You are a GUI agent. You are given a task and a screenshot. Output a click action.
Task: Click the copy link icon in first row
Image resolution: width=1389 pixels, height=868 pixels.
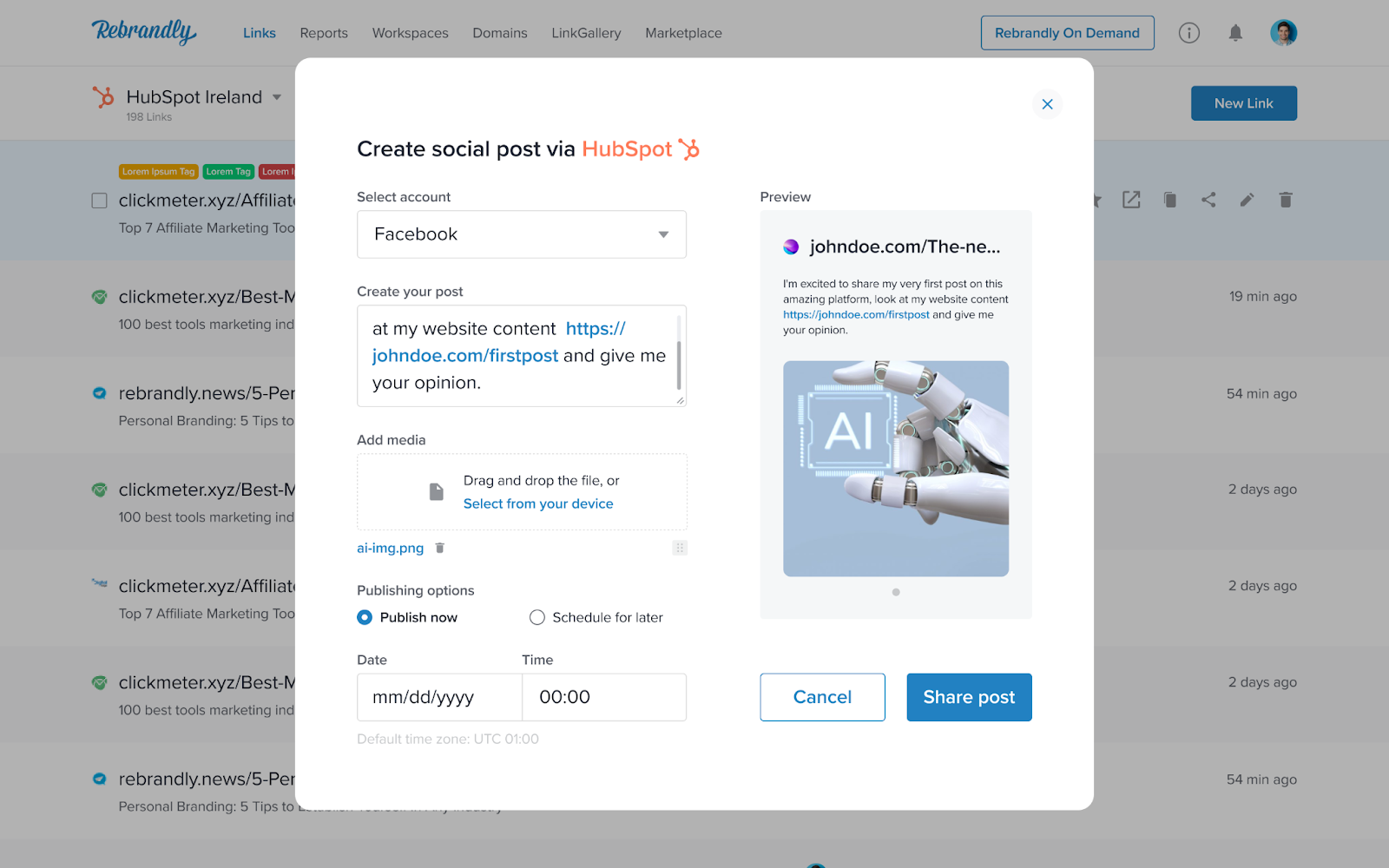point(1170,200)
